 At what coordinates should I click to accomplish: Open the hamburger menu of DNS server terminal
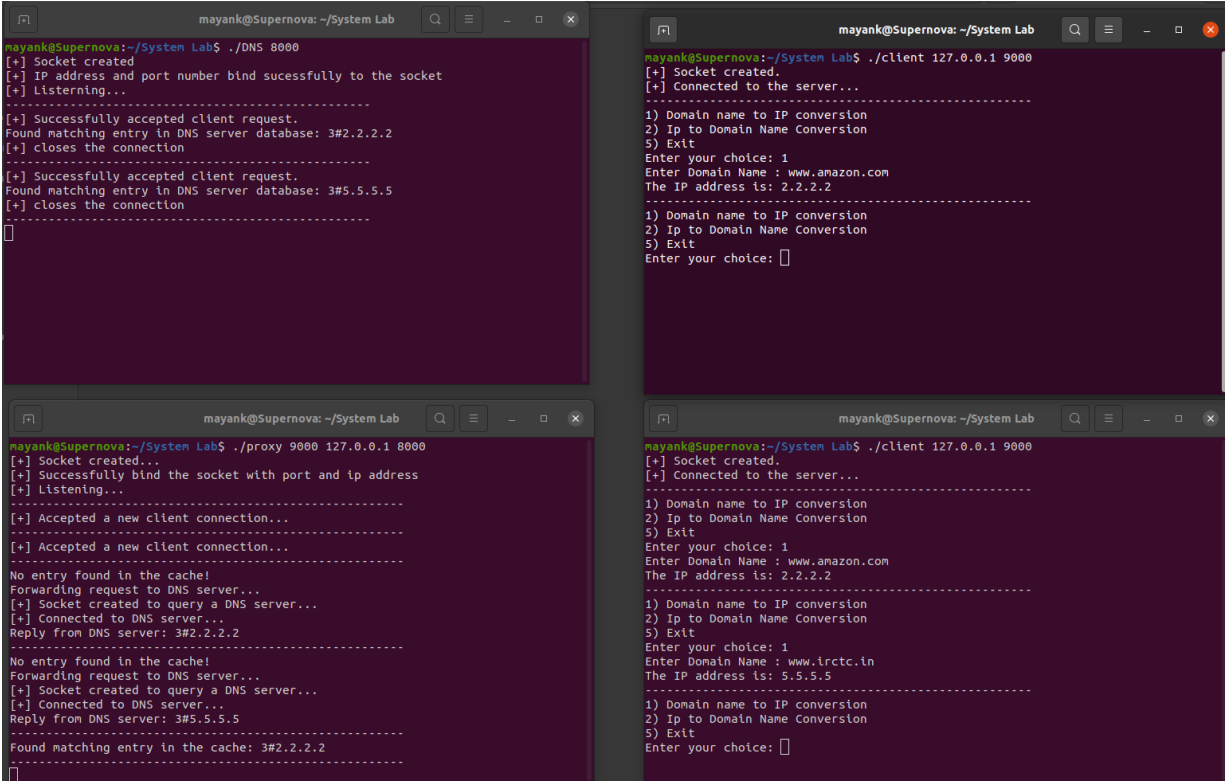[x=468, y=18]
